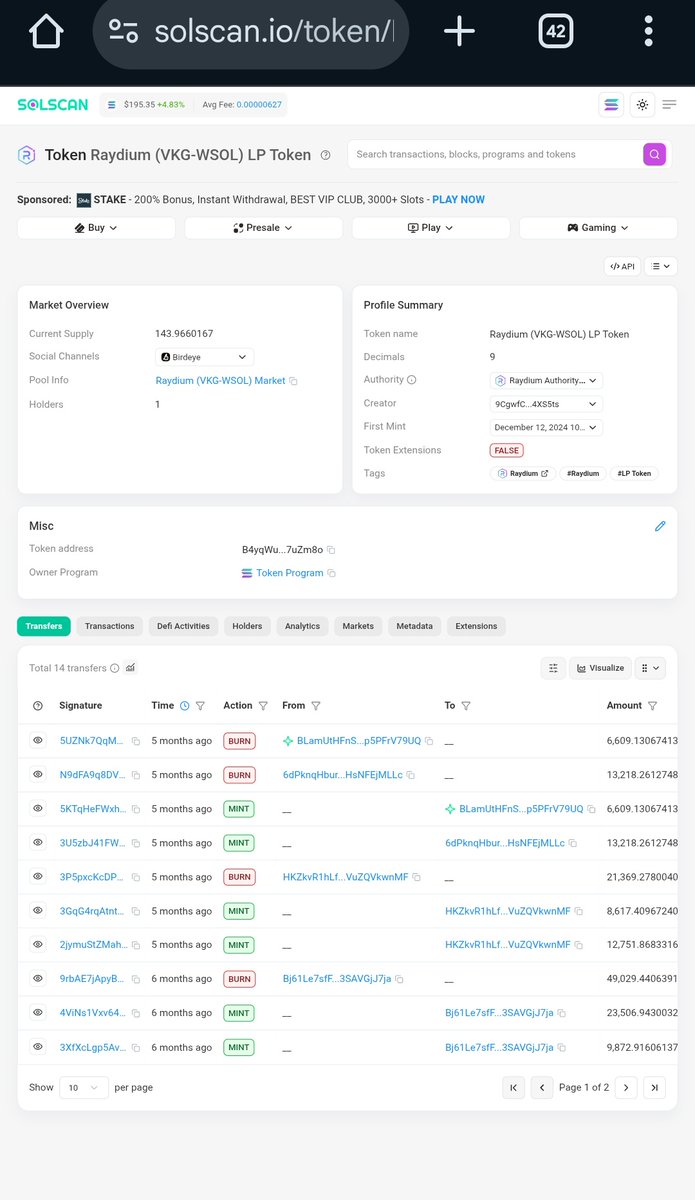Jump to first page in pagination
This screenshot has width=695, height=1200.
click(513, 1087)
